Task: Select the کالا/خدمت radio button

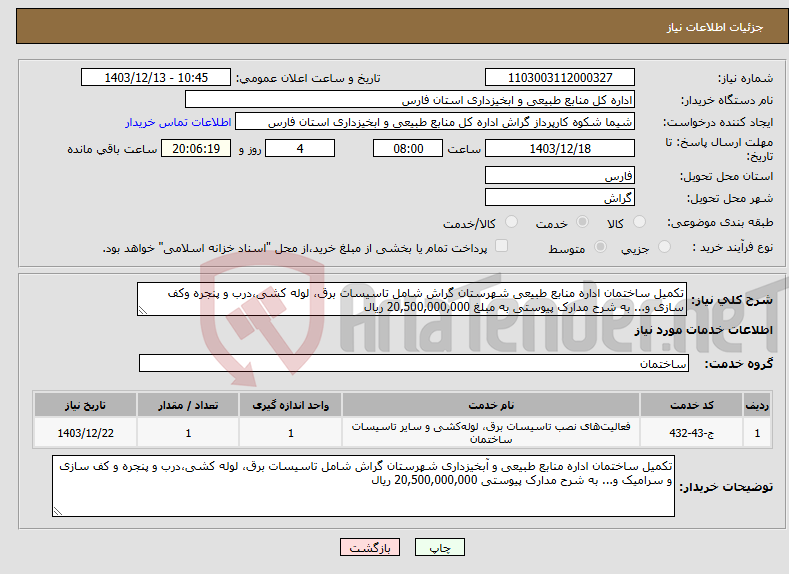Action: 511,221
